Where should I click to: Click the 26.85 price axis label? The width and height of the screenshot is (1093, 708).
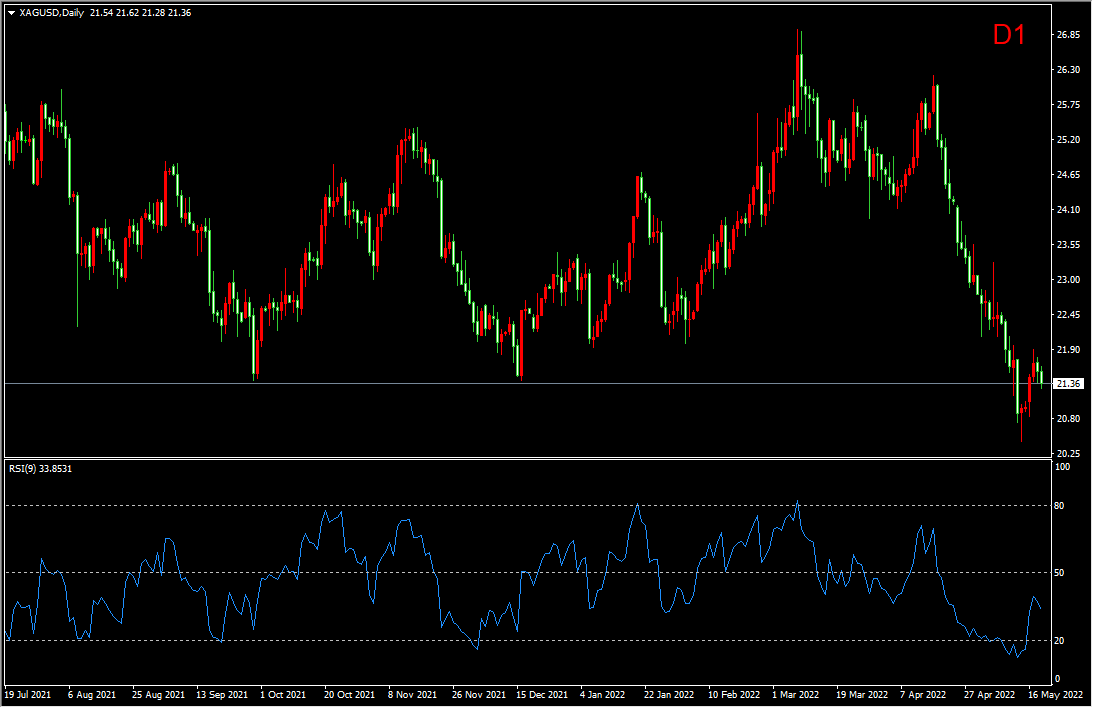pyautogui.click(x=1069, y=35)
